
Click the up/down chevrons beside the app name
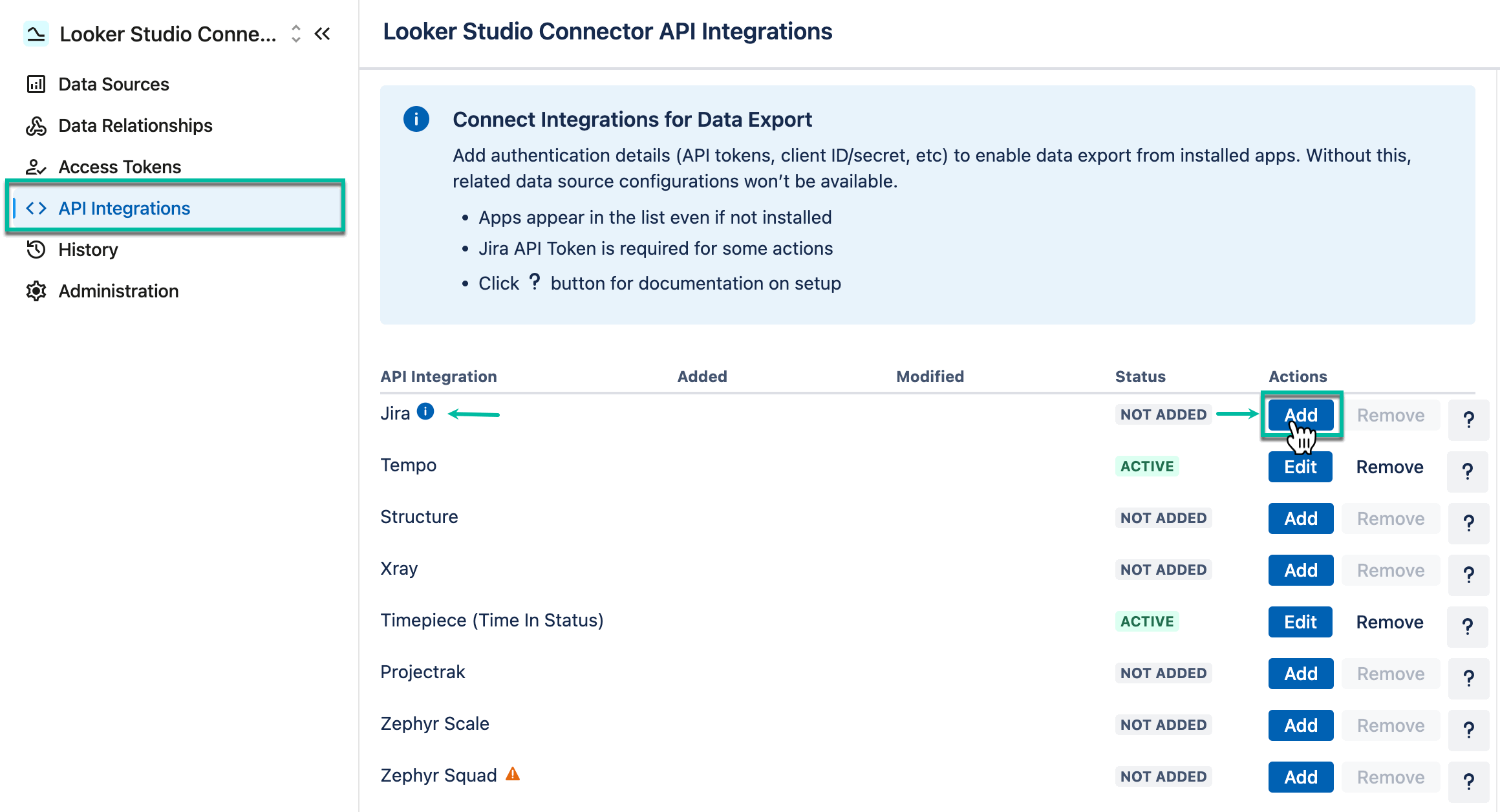(x=295, y=34)
